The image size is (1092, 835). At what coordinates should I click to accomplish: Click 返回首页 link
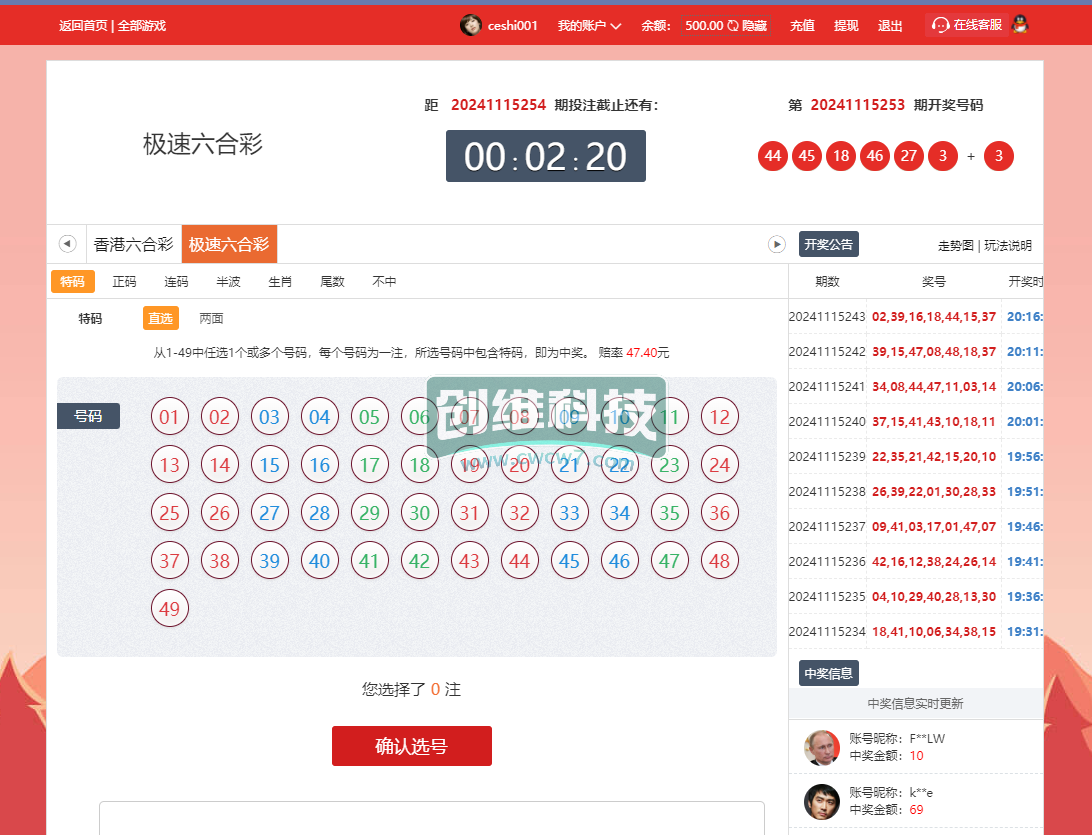coord(83,26)
